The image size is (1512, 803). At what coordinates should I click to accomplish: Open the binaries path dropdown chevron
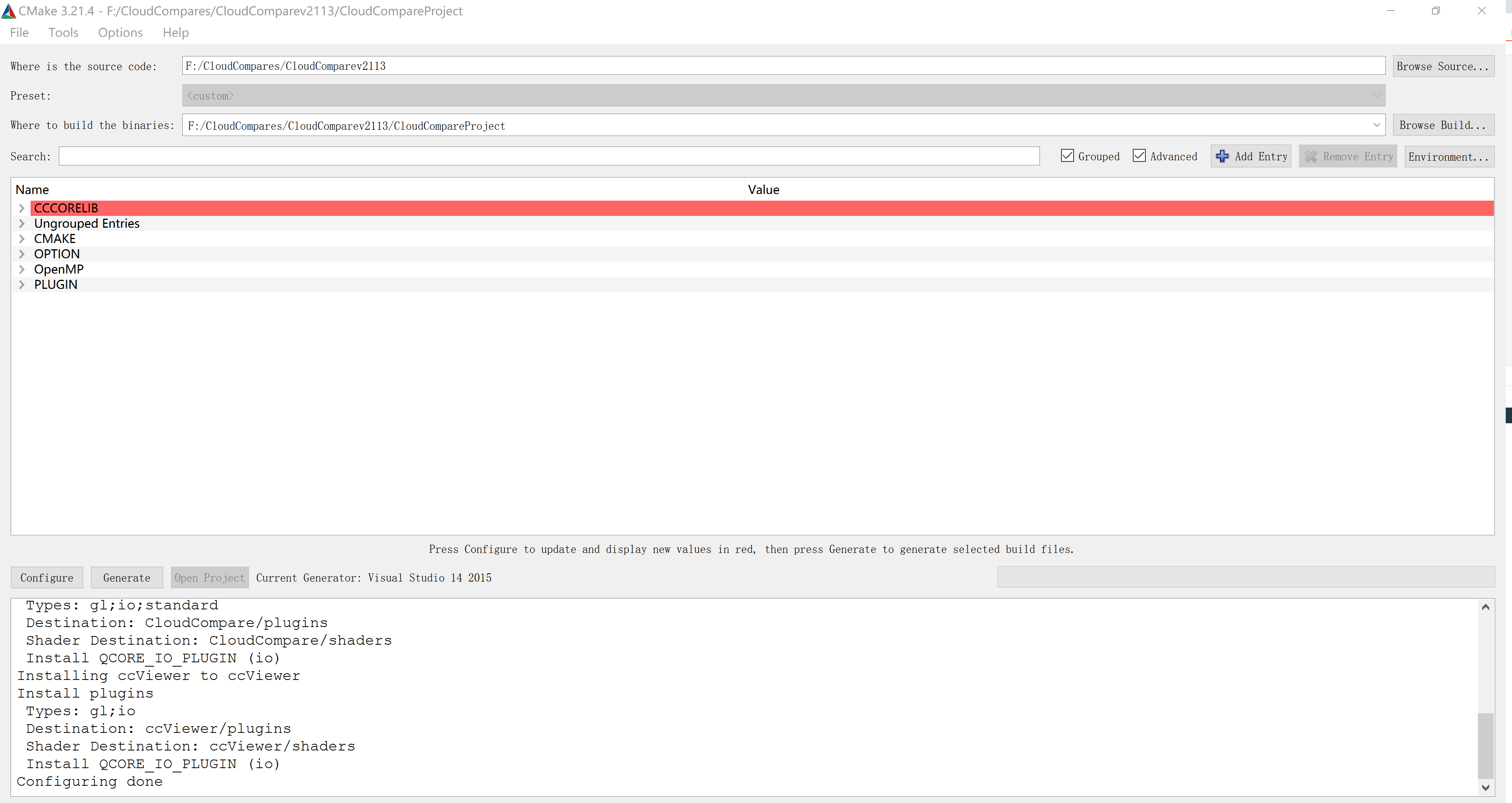[1376, 124]
